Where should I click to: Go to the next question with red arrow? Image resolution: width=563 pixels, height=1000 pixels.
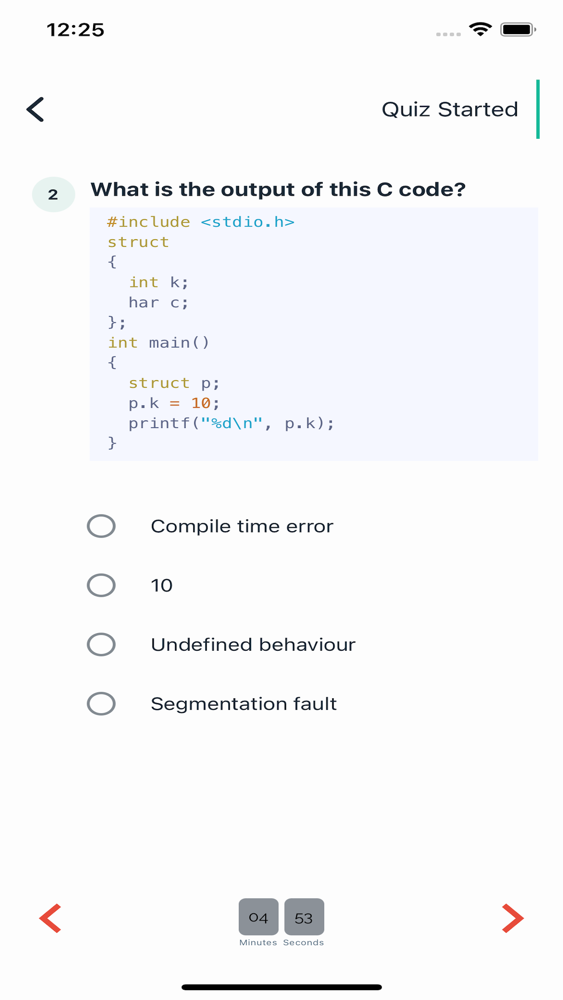(513, 918)
